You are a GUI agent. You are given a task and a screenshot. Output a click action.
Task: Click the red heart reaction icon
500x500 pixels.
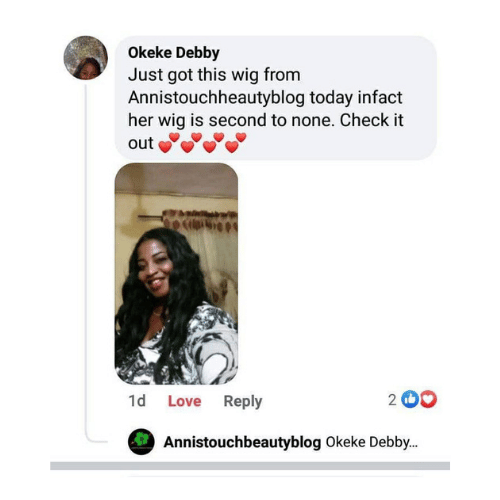(x=428, y=399)
